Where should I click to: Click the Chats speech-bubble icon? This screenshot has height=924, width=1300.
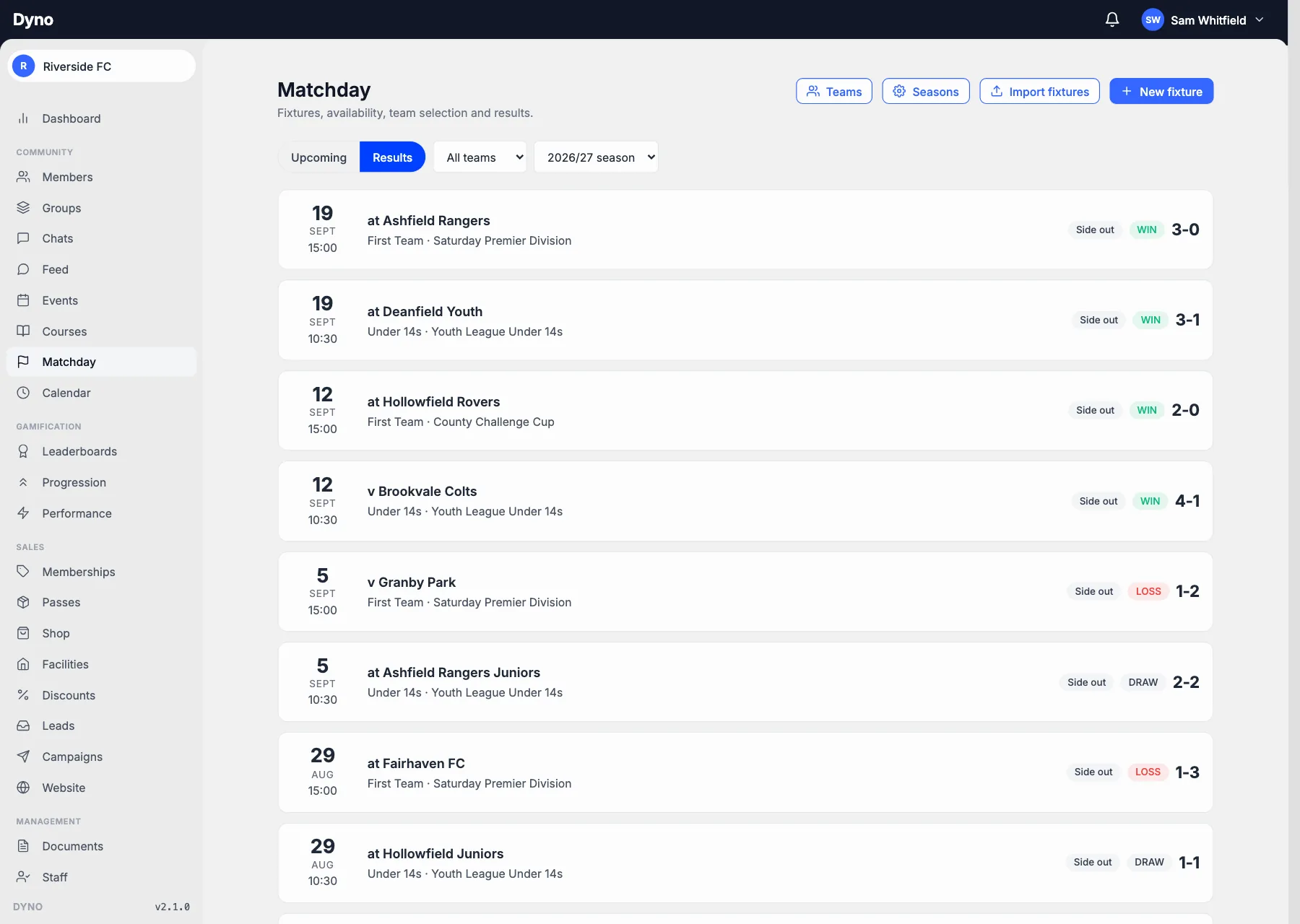[x=23, y=238]
